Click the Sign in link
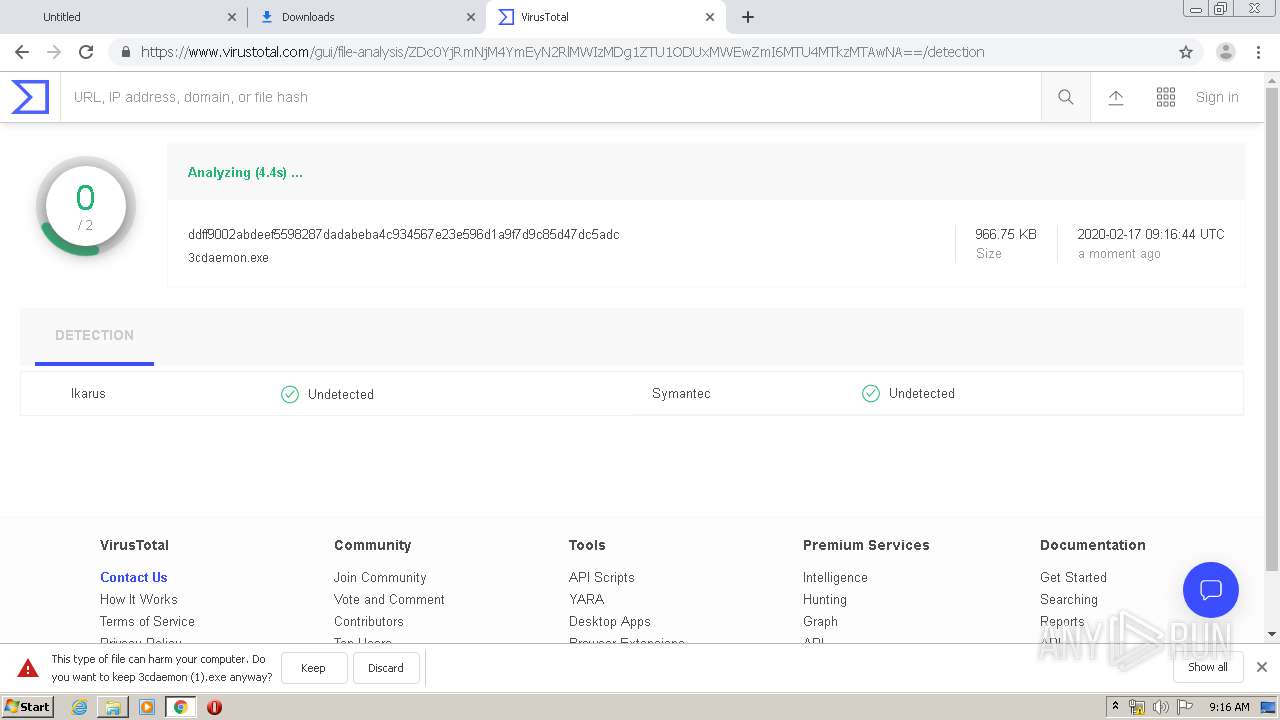 (1217, 97)
